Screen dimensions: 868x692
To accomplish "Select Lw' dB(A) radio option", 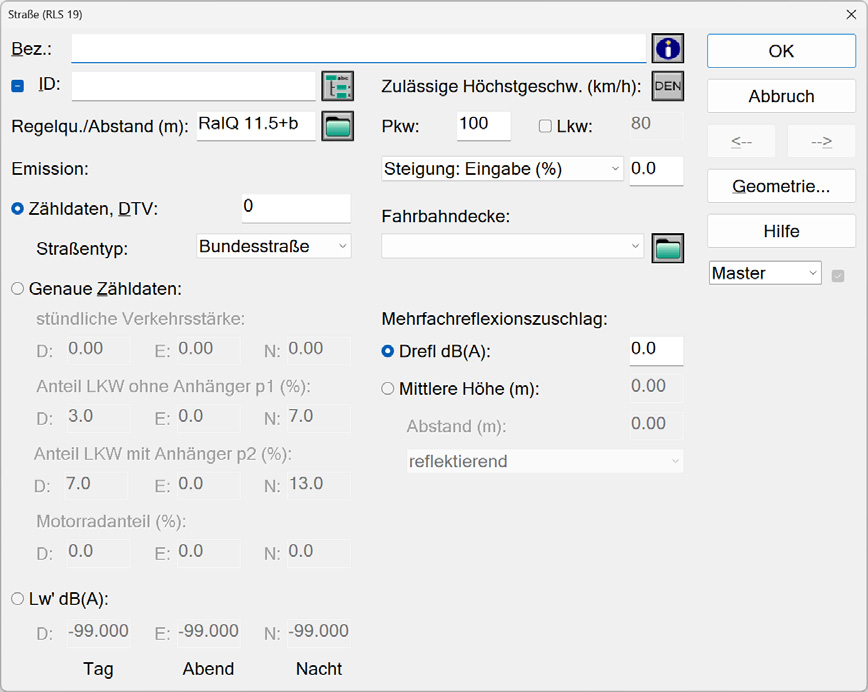I will 18,598.
